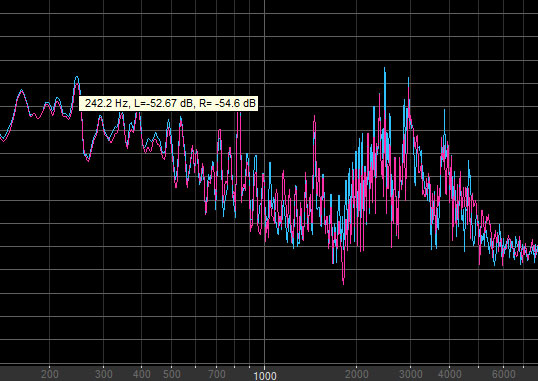Click the 500 Hz axis label
538x381 pixels.
pos(172,374)
